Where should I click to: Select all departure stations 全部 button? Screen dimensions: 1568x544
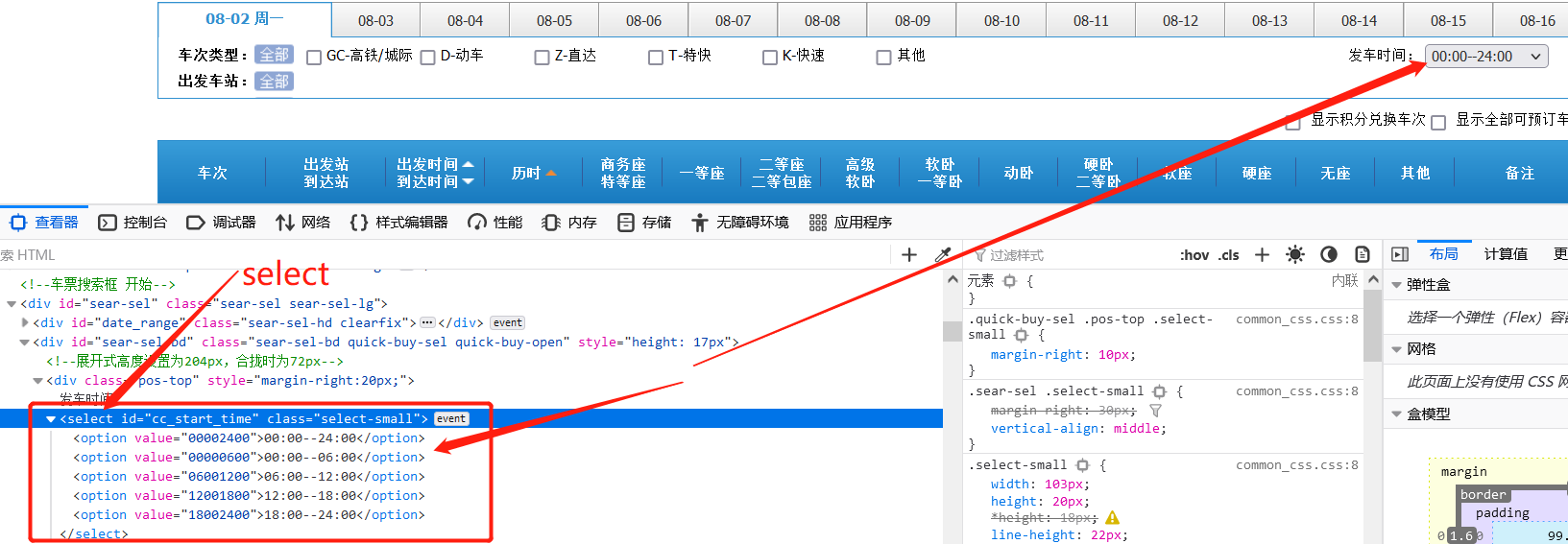[x=274, y=82]
